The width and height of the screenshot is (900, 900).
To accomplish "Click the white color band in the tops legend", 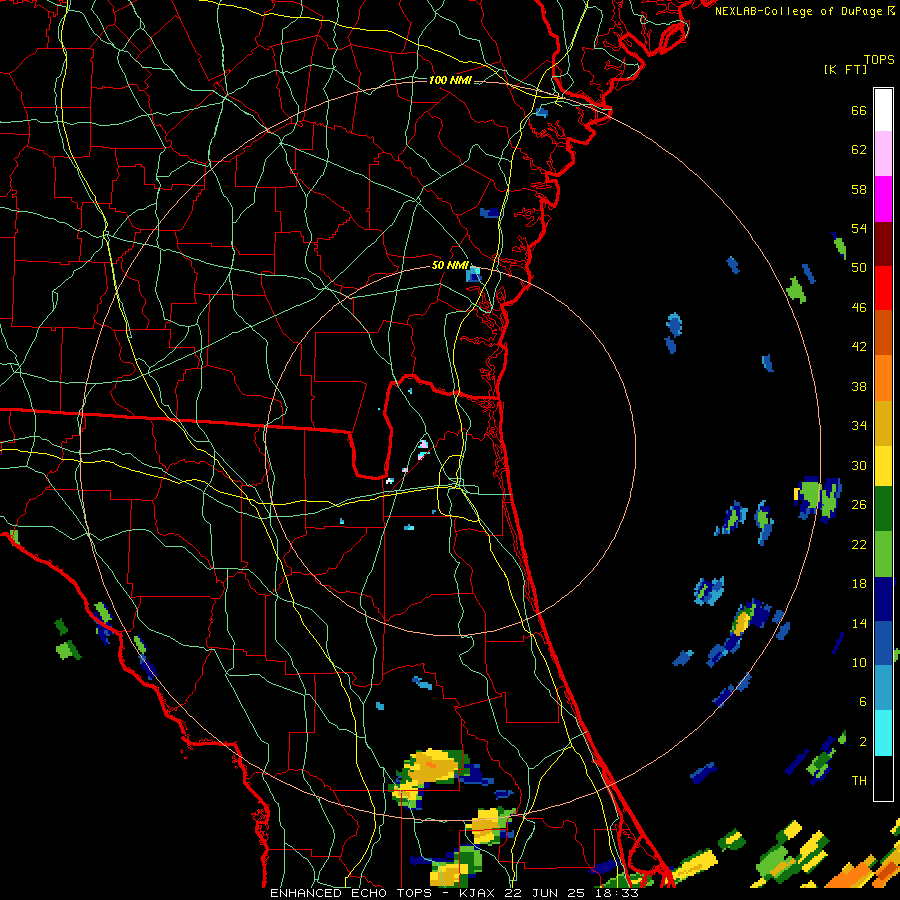I will coord(883,110).
